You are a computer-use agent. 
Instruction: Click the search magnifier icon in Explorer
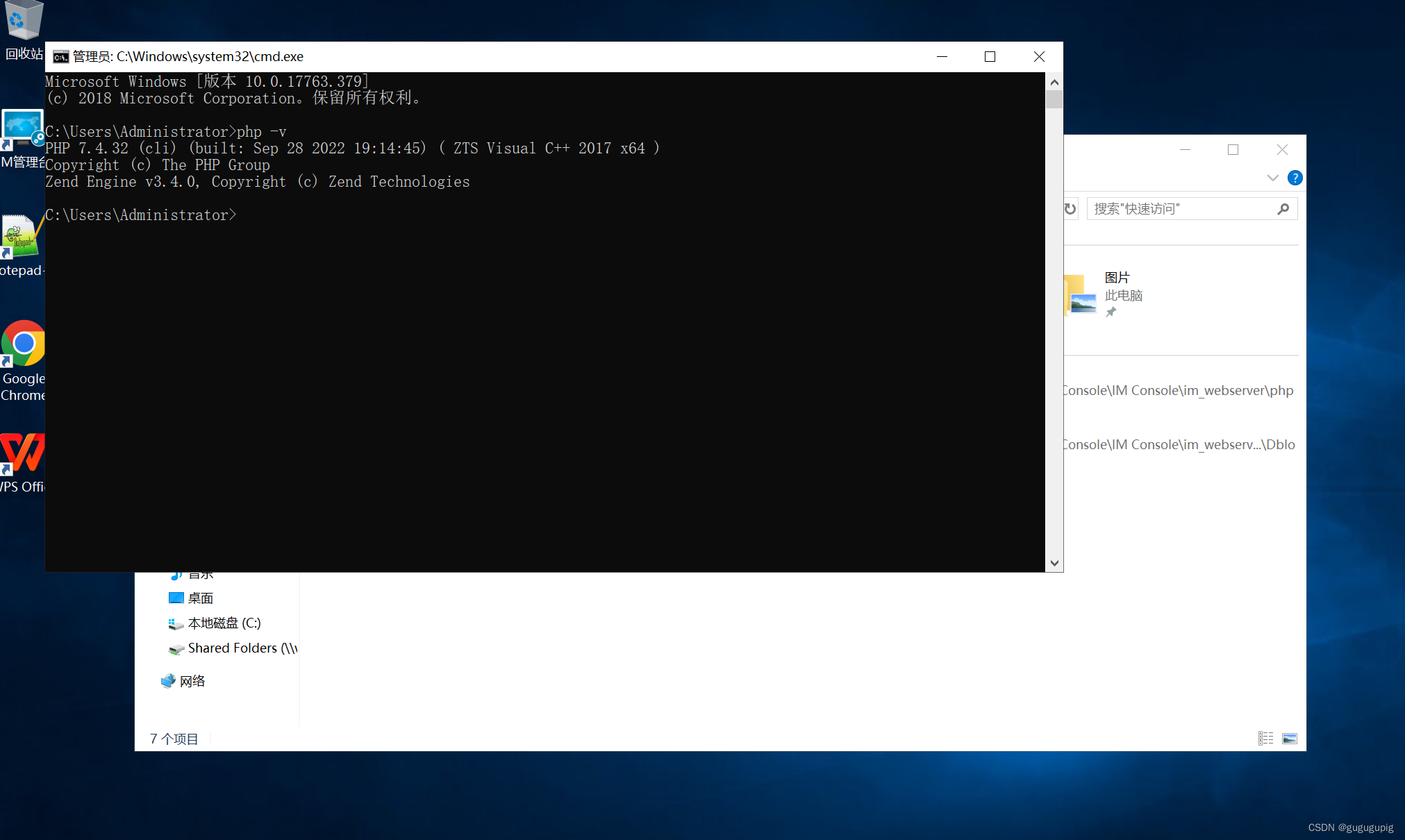1283,209
